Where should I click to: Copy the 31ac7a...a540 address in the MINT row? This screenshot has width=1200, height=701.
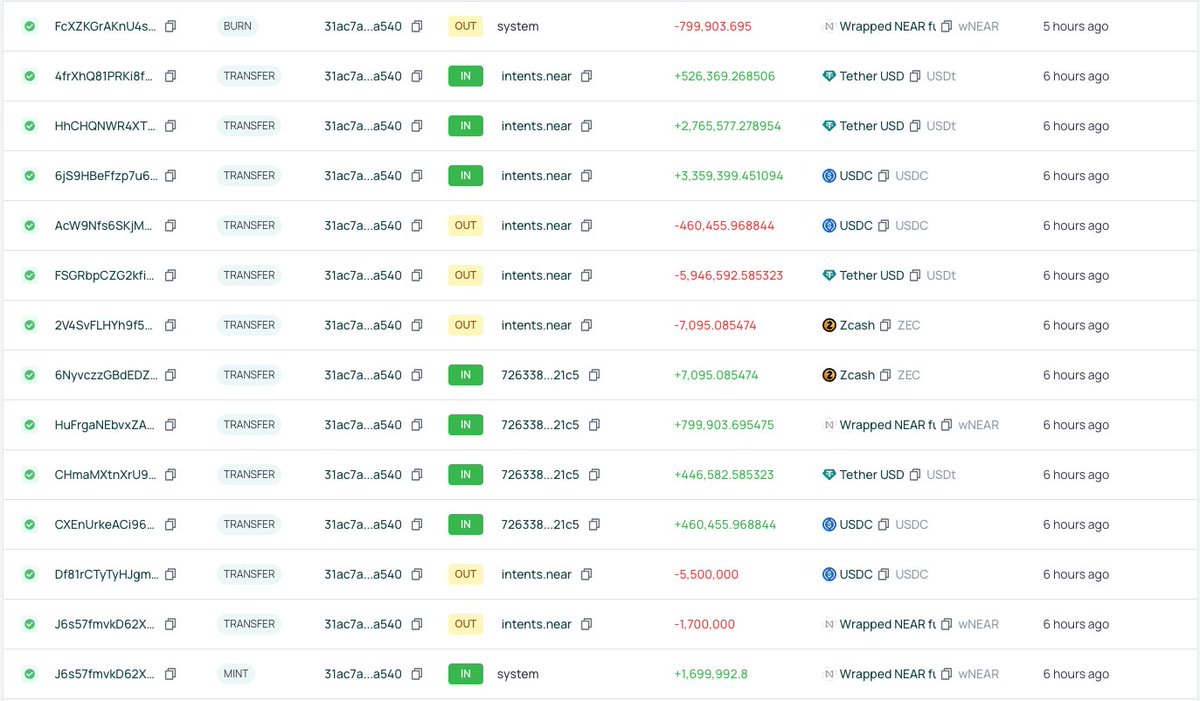417,674
